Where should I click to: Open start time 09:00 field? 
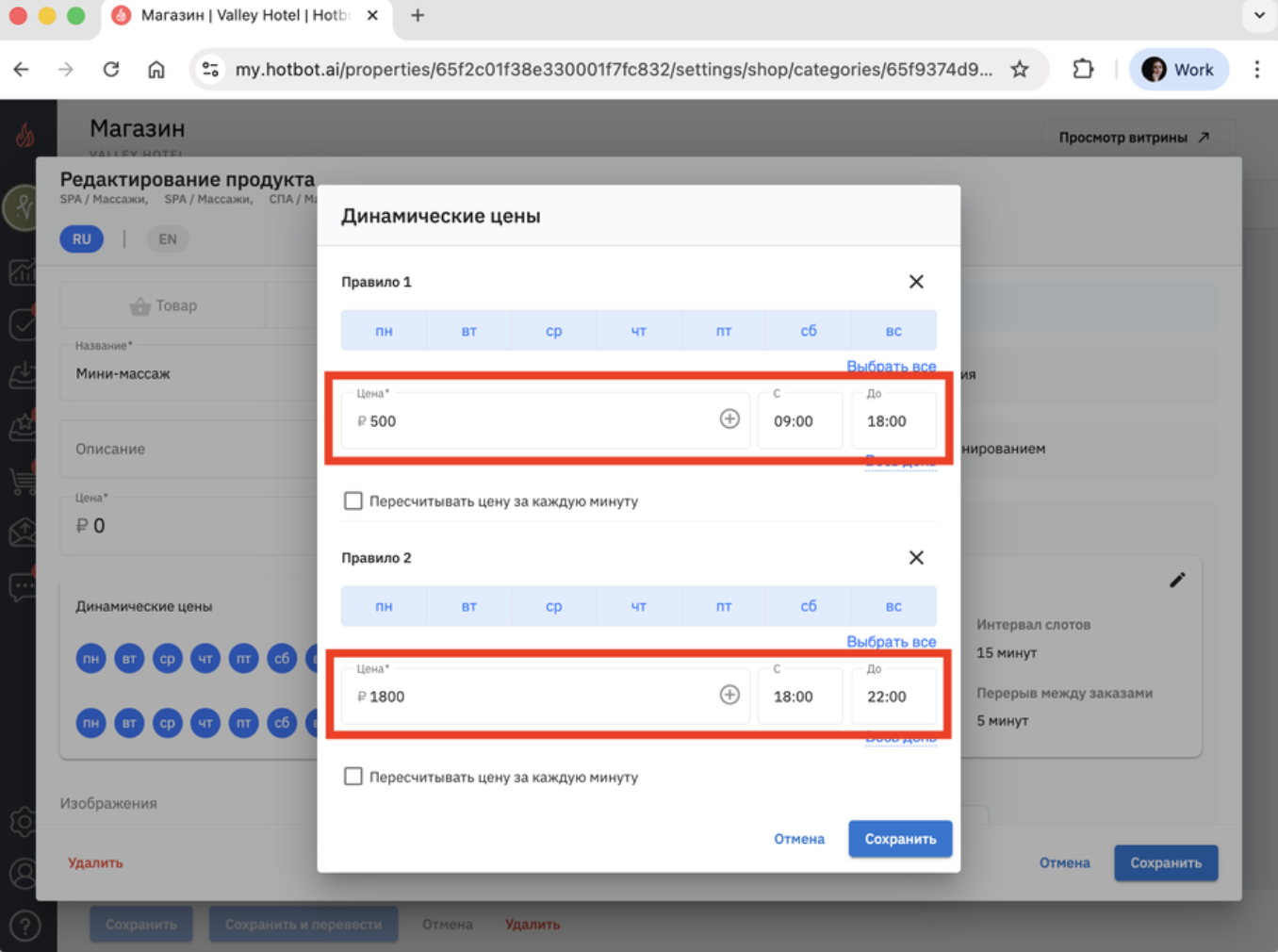pos(800,420)
